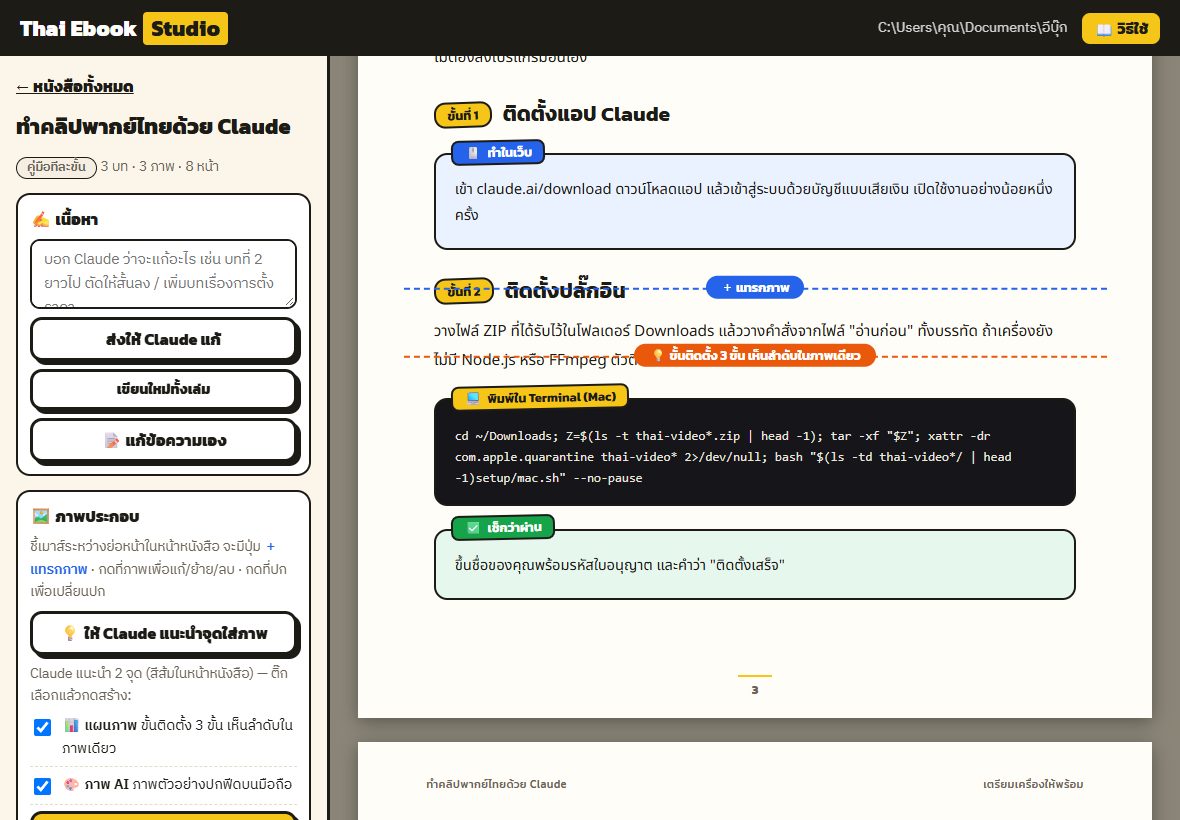This screenshot has height=820, width=1180.
Task: Click the blue + แทรกภาพ insert button
Action: click(755, 287)
